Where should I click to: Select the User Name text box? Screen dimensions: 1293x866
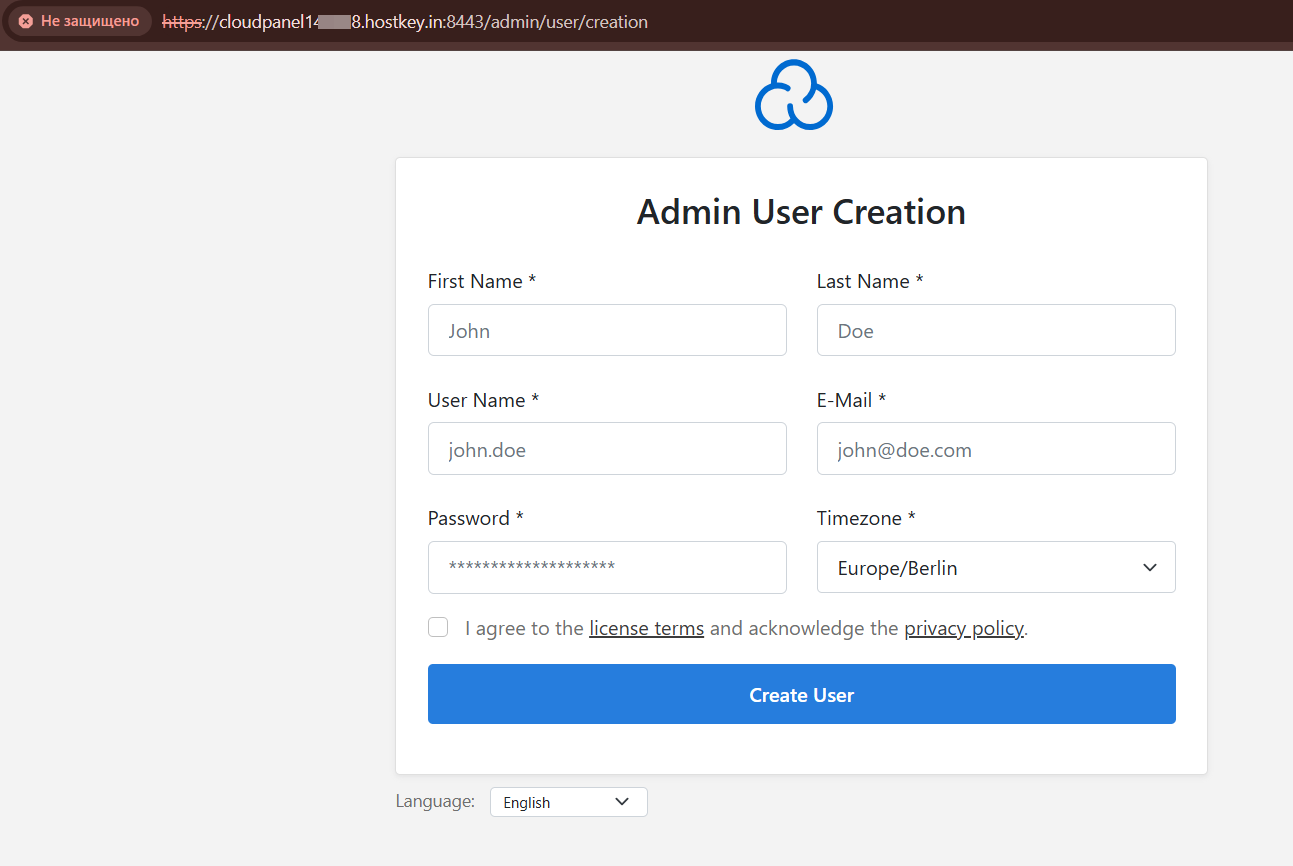[607, 449]
